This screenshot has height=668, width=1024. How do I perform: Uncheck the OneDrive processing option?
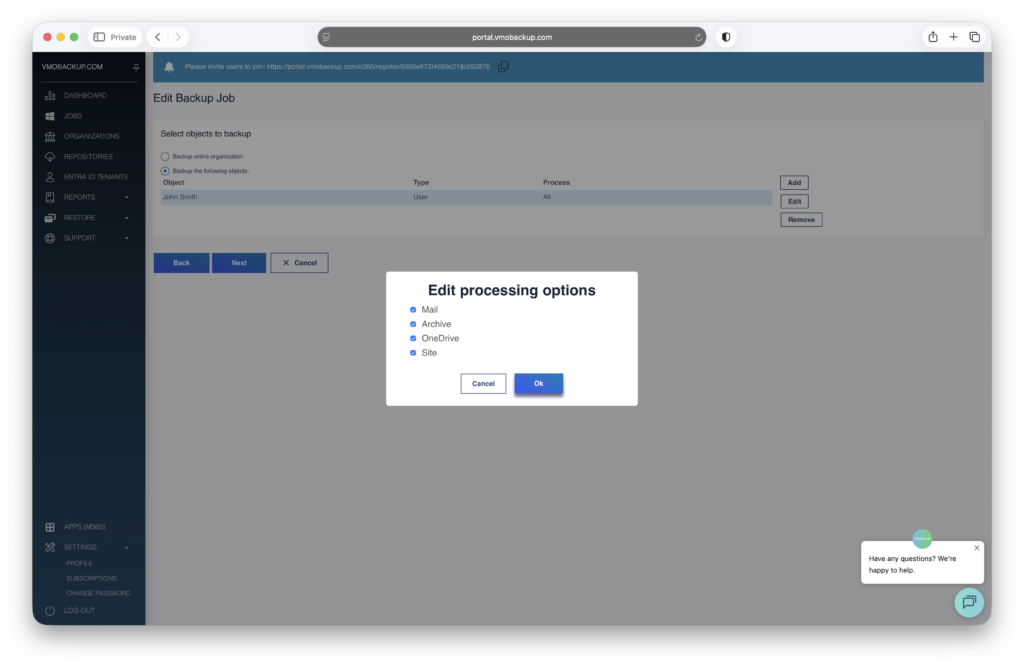pos(413,339)
